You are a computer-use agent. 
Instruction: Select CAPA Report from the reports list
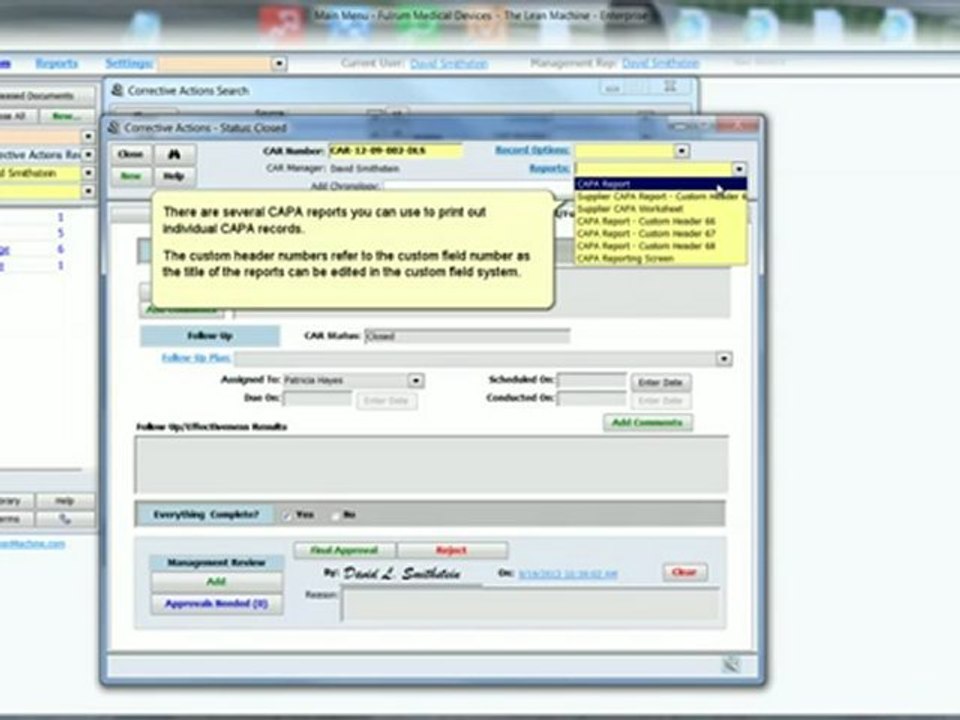pos(661,184)
